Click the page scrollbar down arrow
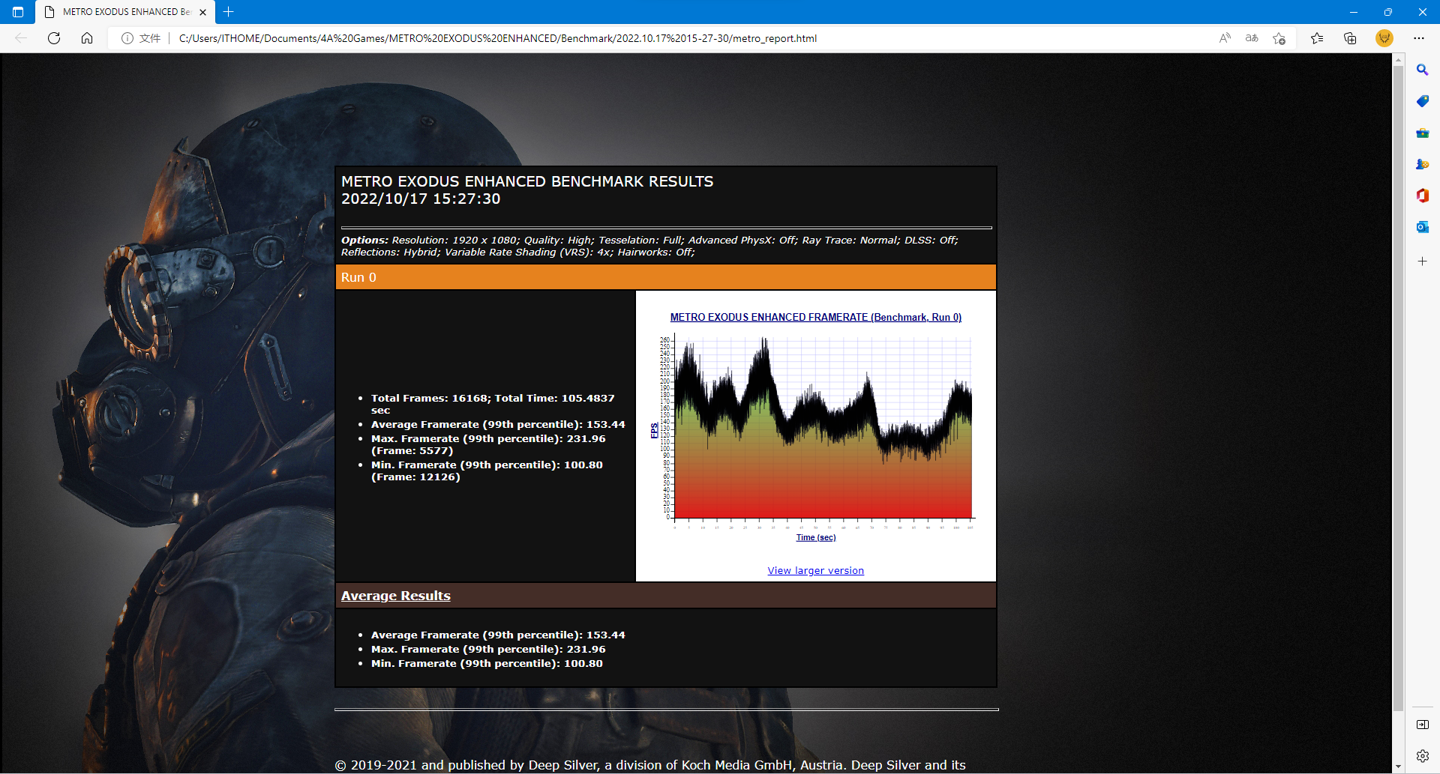This screenshot has height=774, width=1440. point(1398,767)
